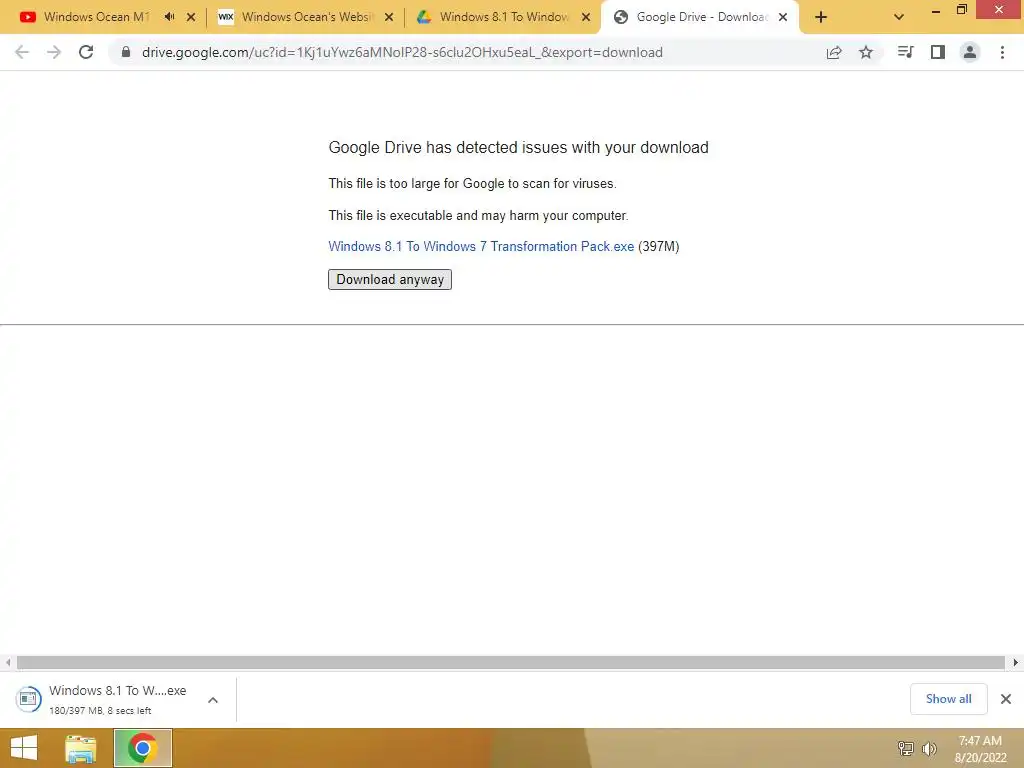Switch to Windows 8.1 To Windows Drive tab
This screenshot has width=1024, height=768.
tap(504, 17)
